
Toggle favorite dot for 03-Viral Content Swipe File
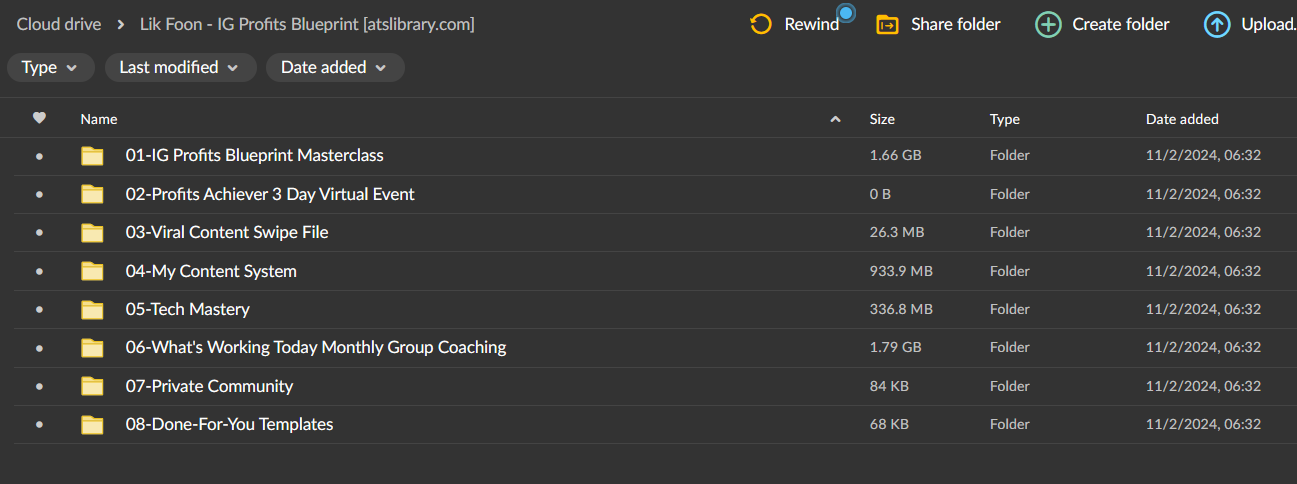click(x=39, y=233)
